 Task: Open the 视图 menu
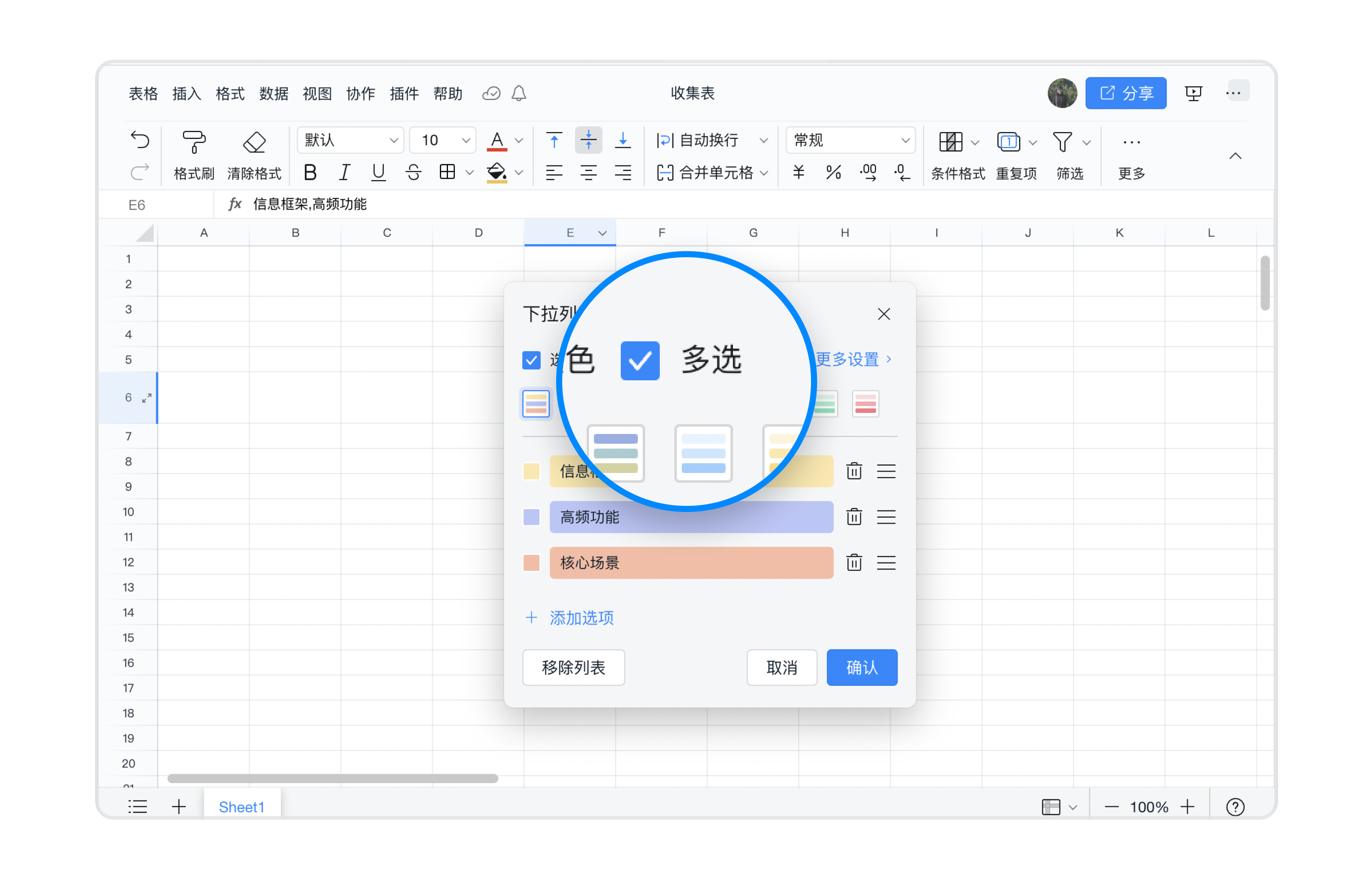(x=317, y=93)
